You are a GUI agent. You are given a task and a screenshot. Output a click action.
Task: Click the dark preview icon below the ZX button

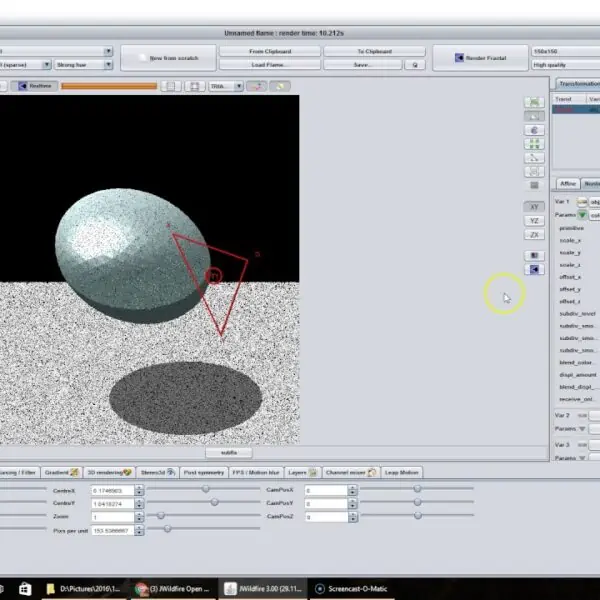coord(534,255)
